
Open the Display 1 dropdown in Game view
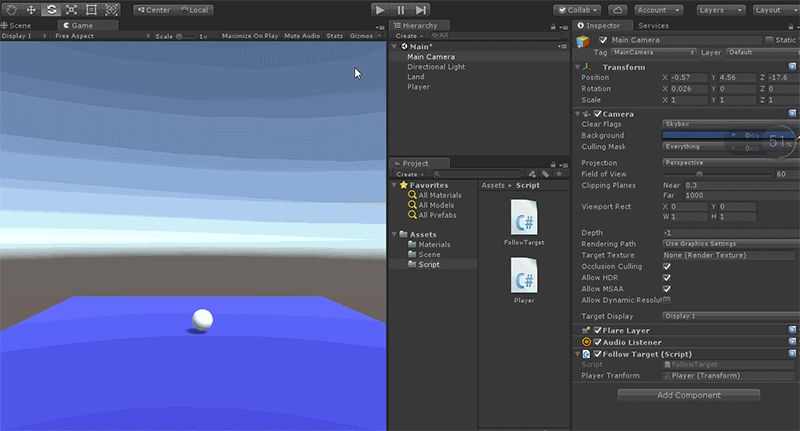click(x=24, y=36)
